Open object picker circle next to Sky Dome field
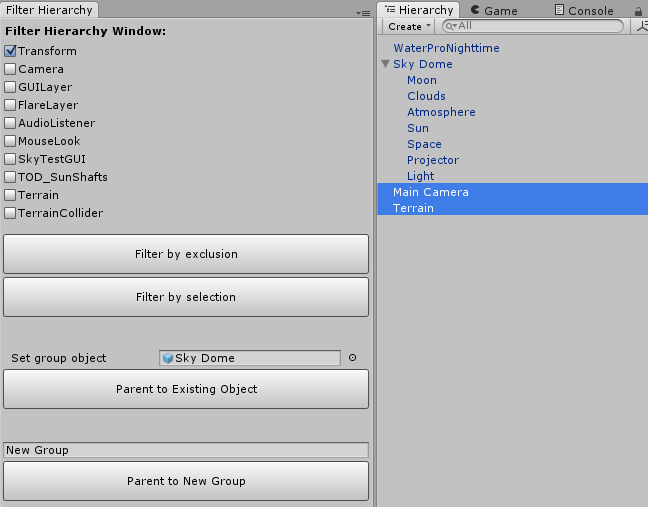This screenshot has width=648, height=507. [353, 358]
